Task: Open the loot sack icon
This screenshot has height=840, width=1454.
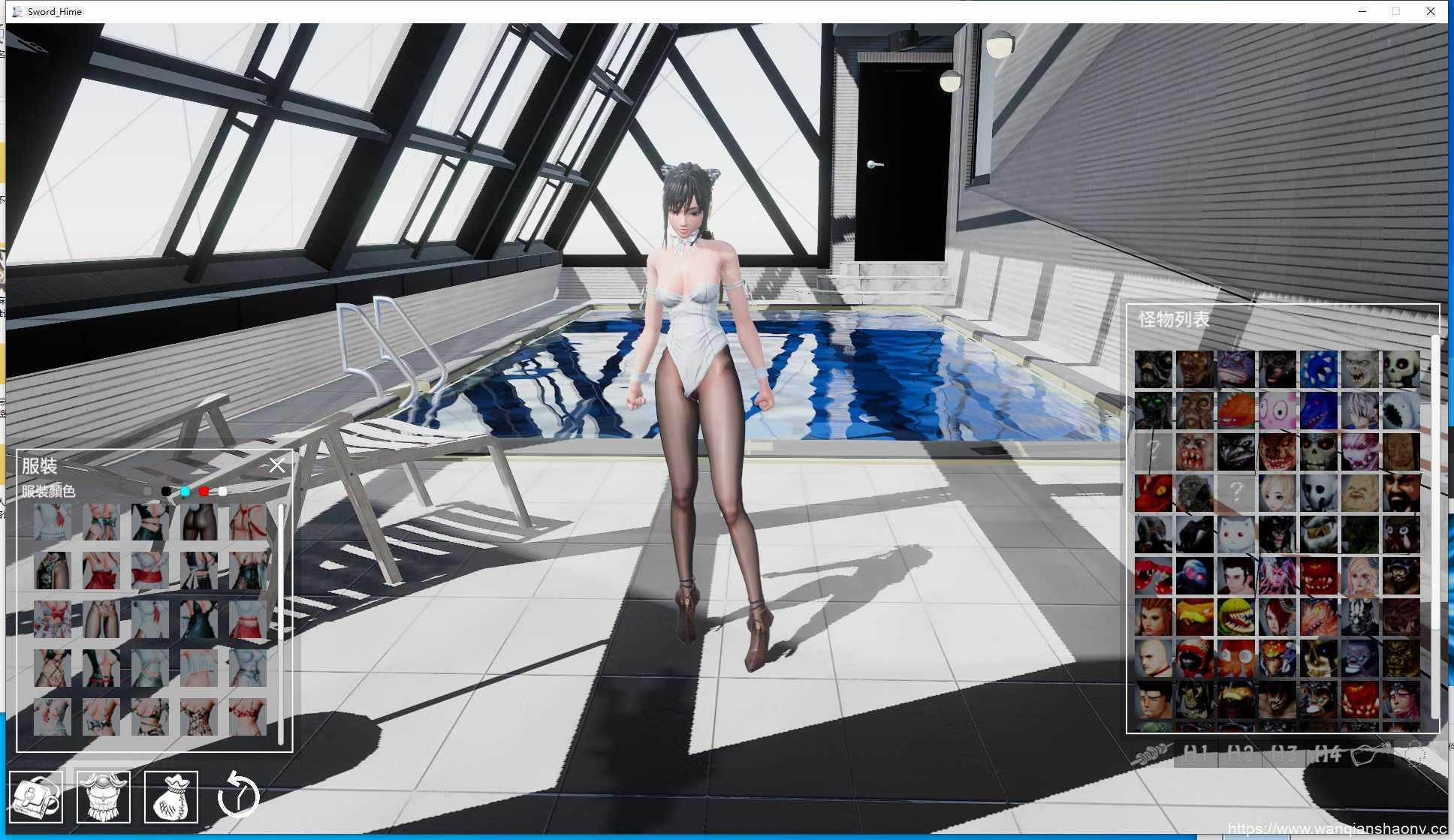Action: (170, 796)
